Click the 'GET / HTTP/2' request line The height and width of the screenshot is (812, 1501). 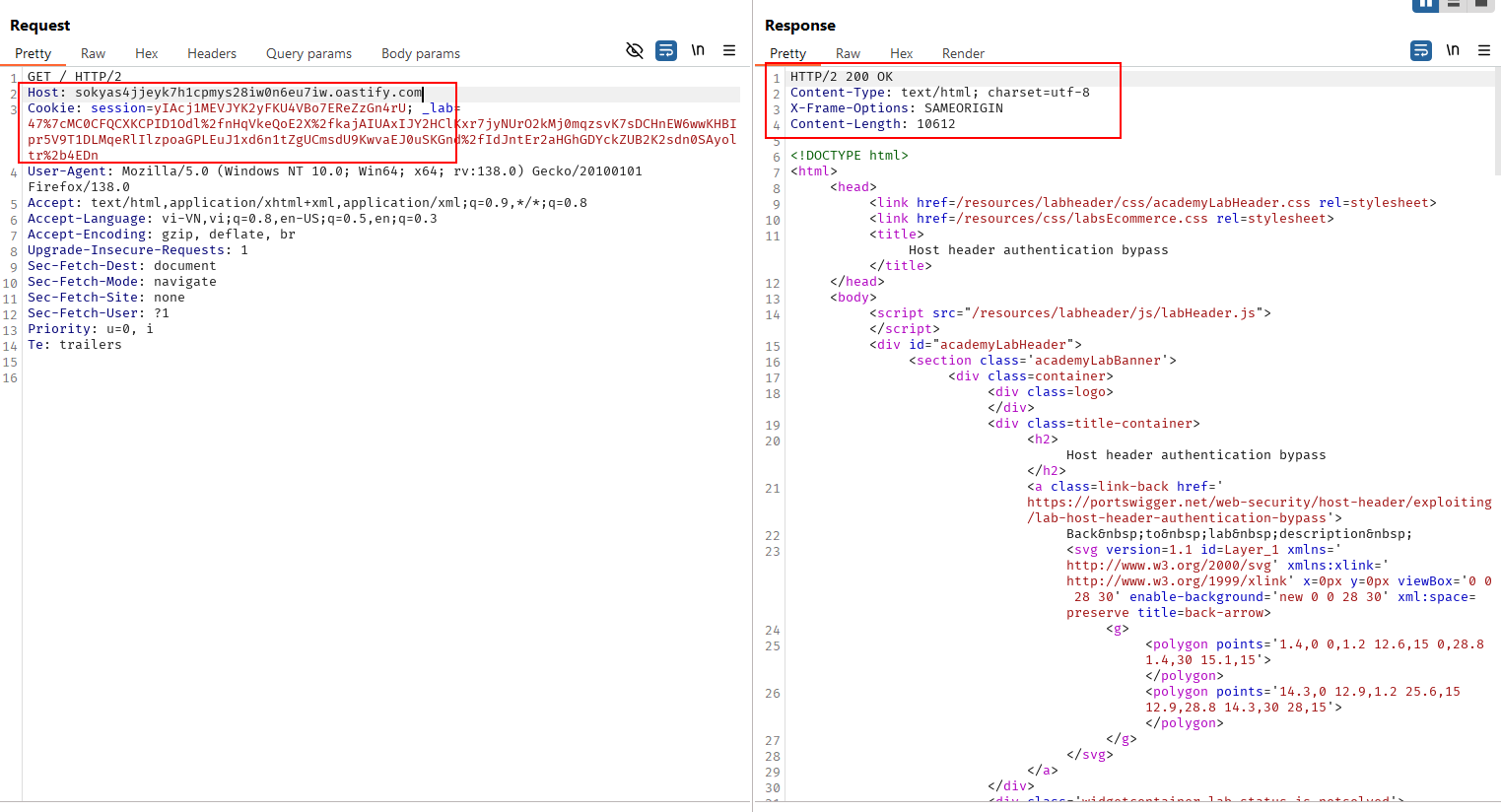pos(75,77)
